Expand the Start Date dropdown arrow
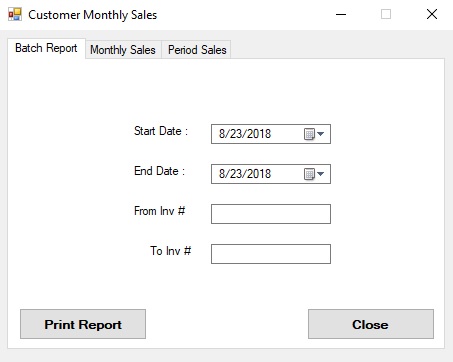 tap(321, 134)
